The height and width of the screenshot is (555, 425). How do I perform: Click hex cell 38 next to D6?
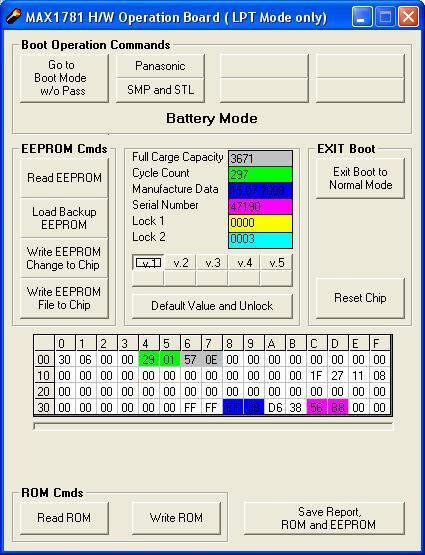tap(295, 407)
